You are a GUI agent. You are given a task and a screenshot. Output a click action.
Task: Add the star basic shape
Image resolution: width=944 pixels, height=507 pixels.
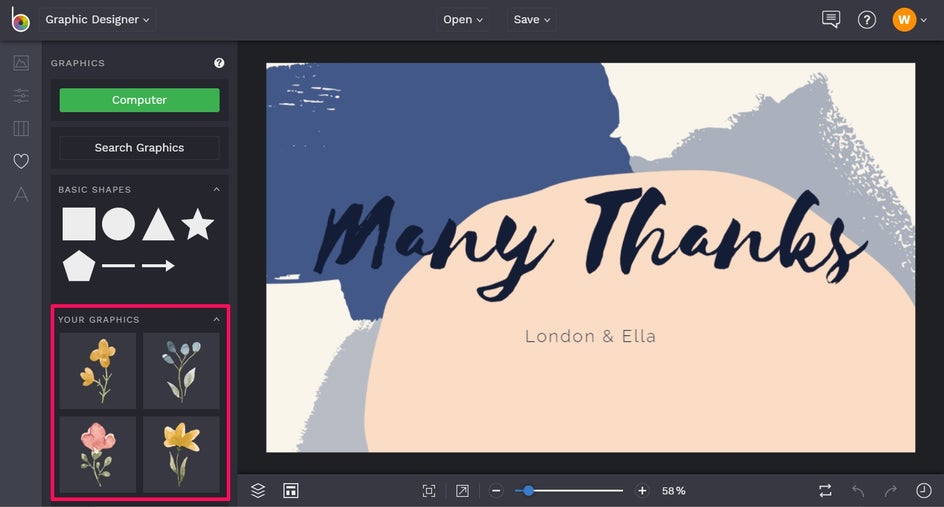click(x=197, y=224)
